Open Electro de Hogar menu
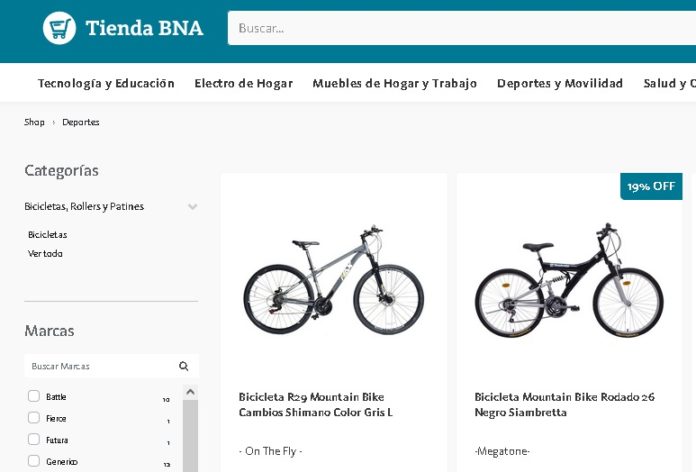This screenshot has width=696, height=472. tap(243, 83)
